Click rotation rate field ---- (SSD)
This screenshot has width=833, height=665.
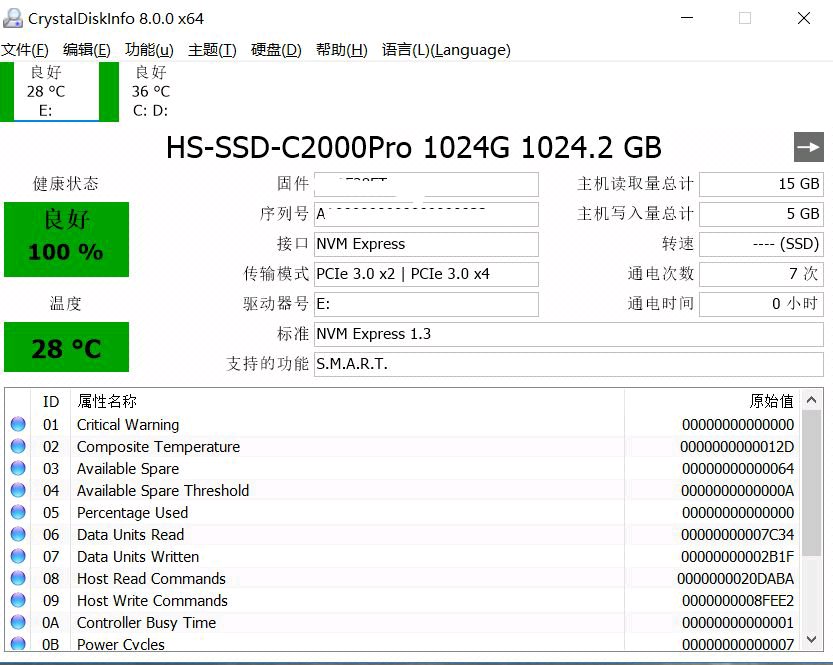[x=761, y=244]
